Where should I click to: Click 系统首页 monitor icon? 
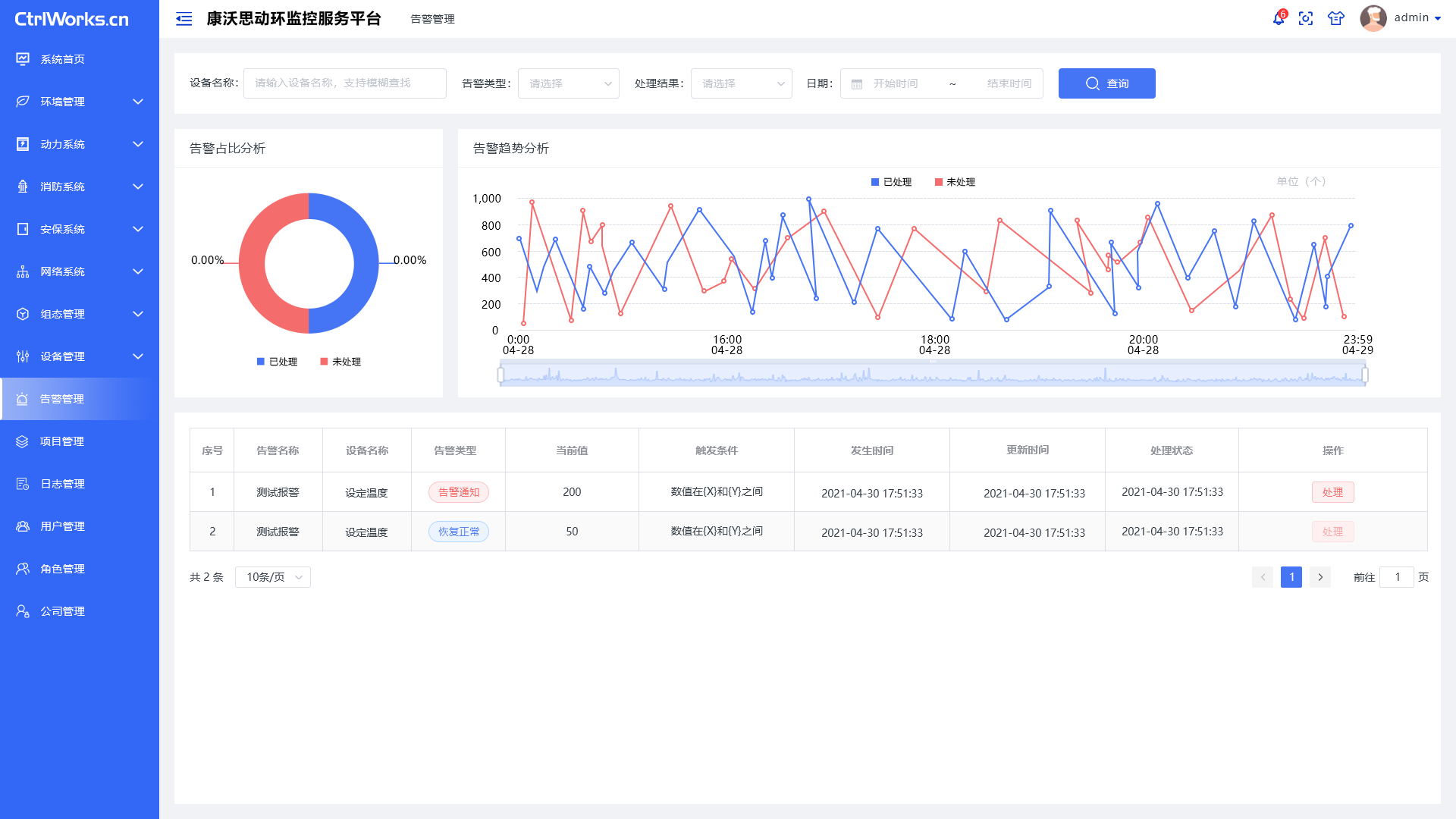coord(23,59)
